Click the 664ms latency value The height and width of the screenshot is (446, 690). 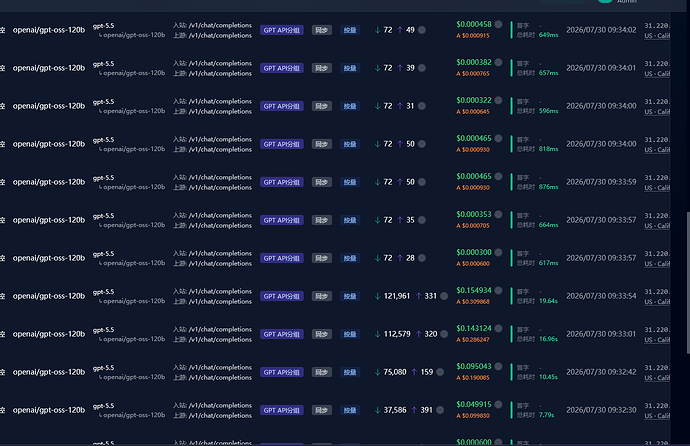click(x=548, y=225)
